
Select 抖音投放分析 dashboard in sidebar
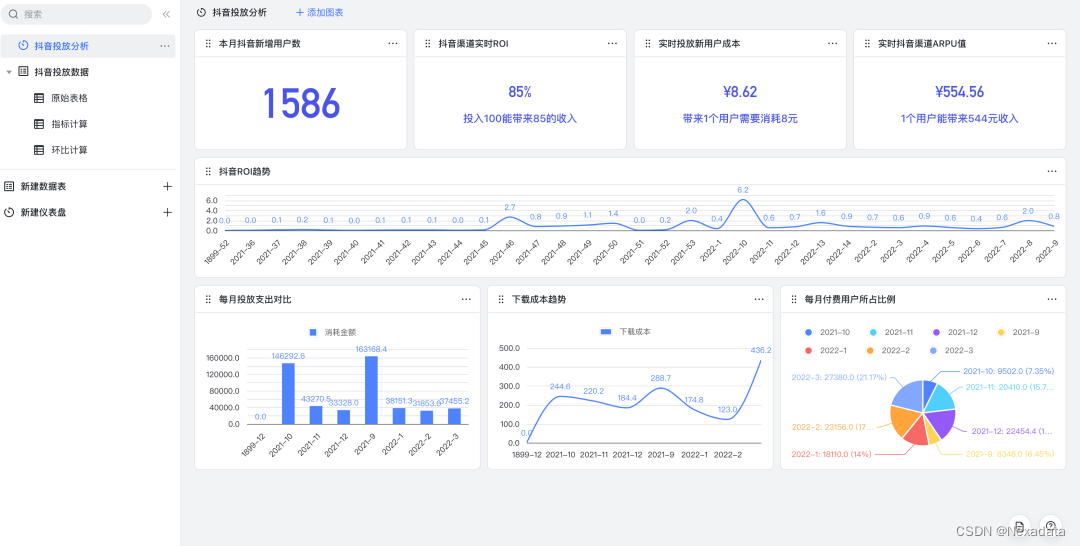[x=87, y=45]
